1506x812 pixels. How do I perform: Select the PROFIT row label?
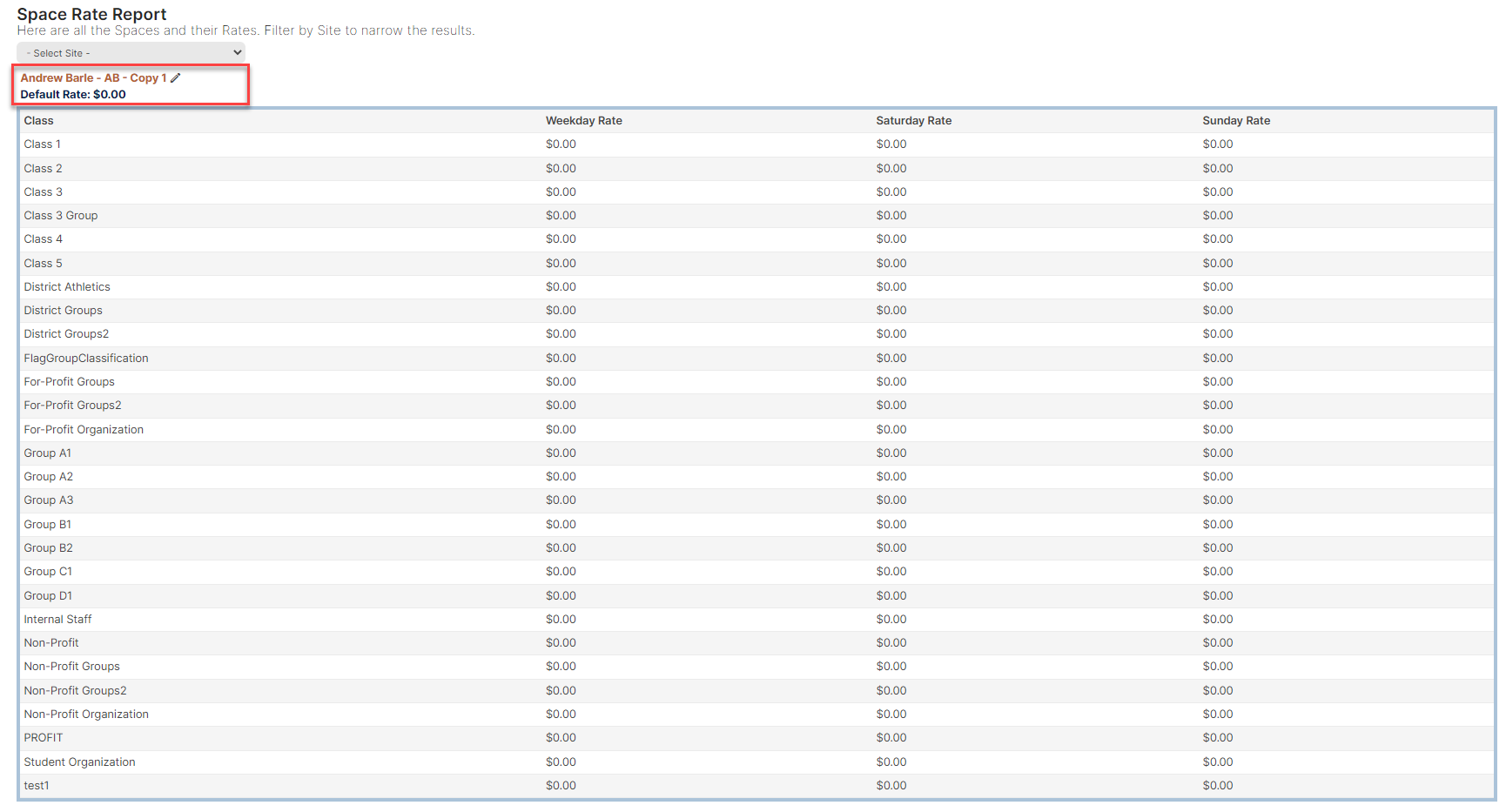tap(43, 738)
